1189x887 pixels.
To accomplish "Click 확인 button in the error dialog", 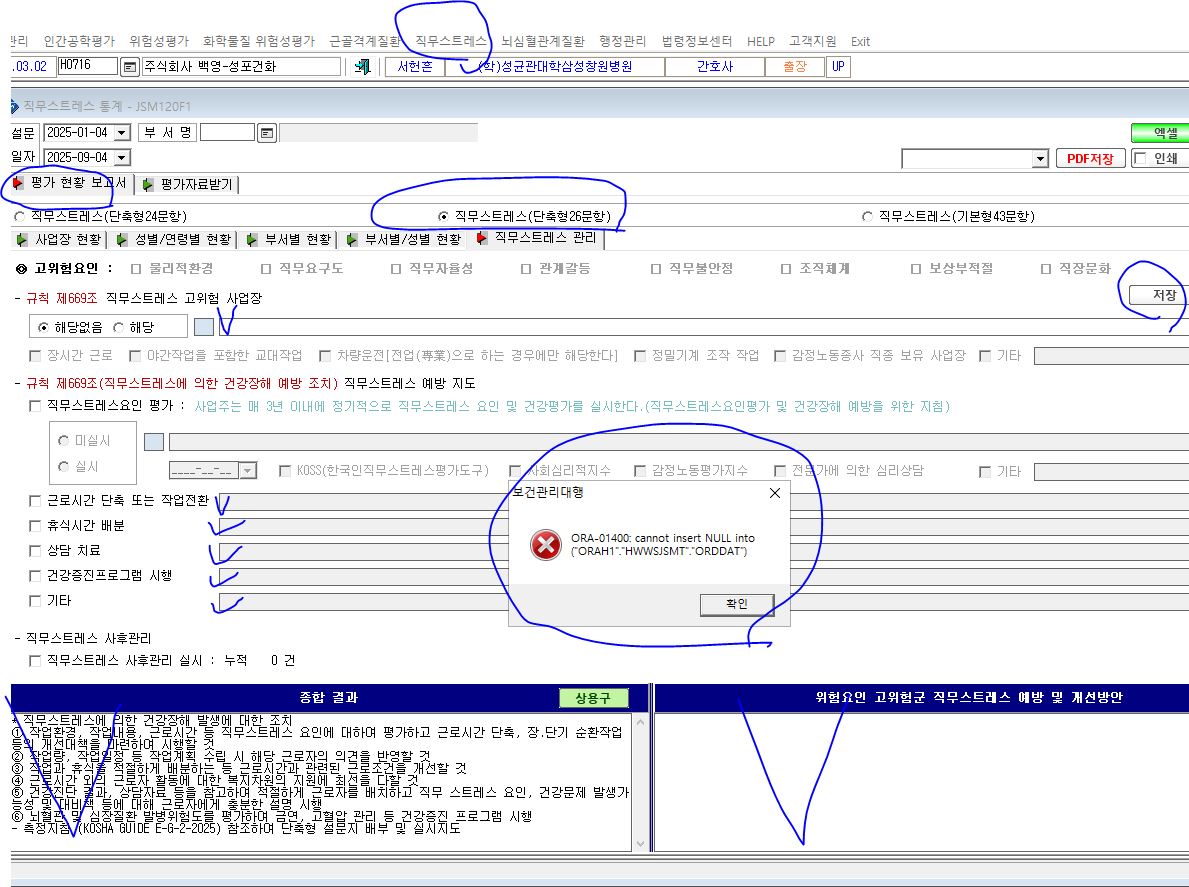I will point(737,604).
